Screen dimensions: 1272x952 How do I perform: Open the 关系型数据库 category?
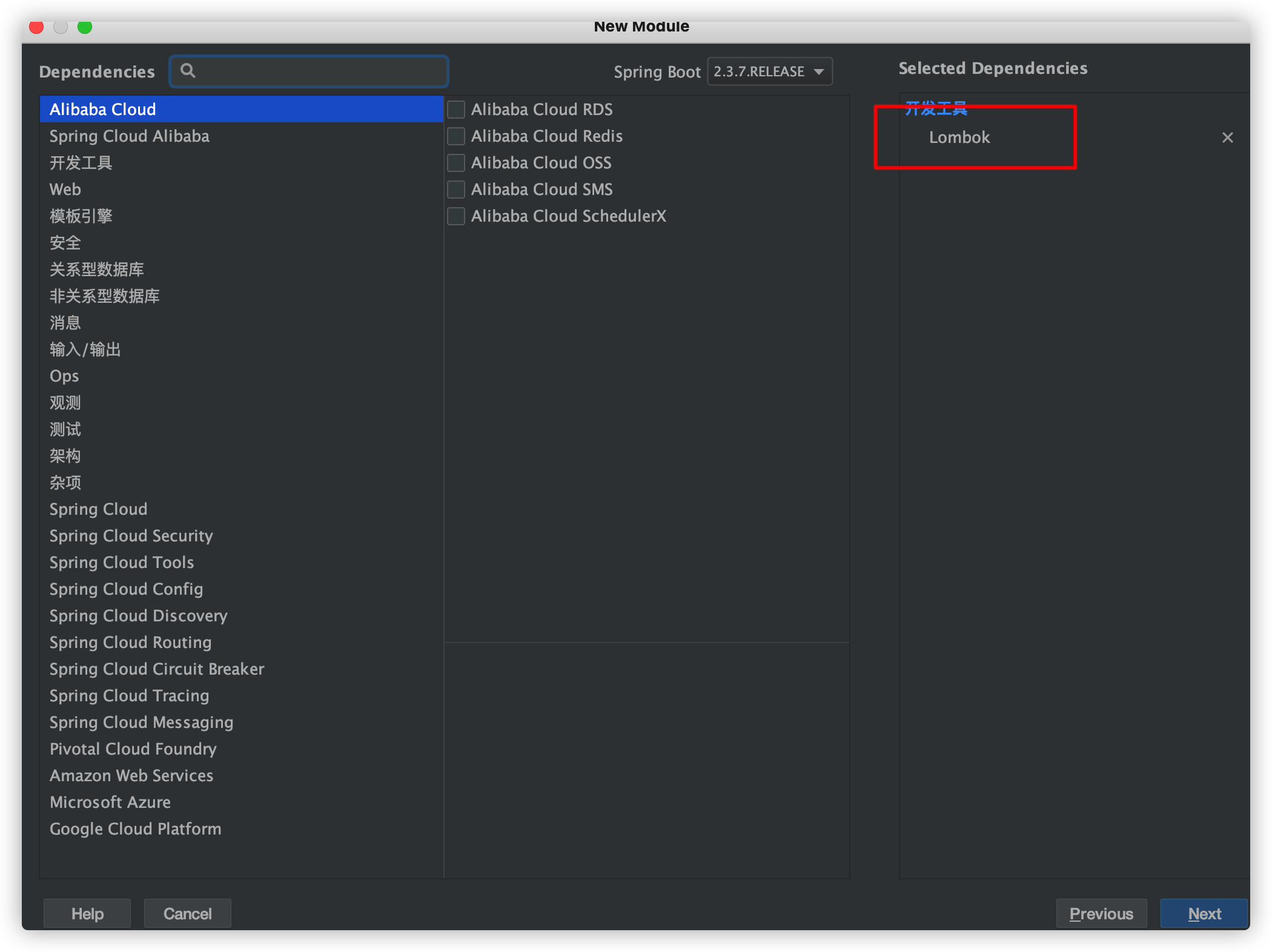coord(241,269)
